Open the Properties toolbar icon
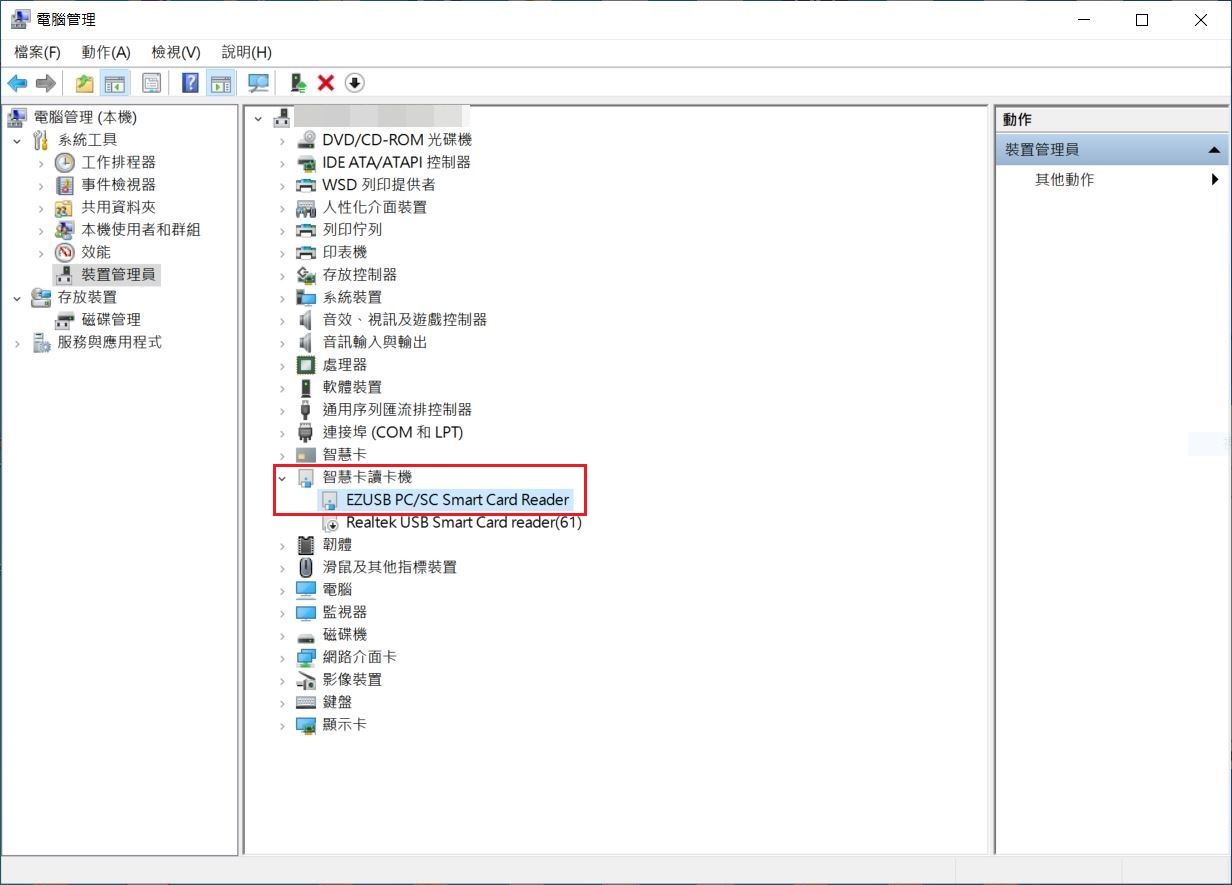Image resolution: width=1232 pixels, height=885 pixels. point(151,83)
